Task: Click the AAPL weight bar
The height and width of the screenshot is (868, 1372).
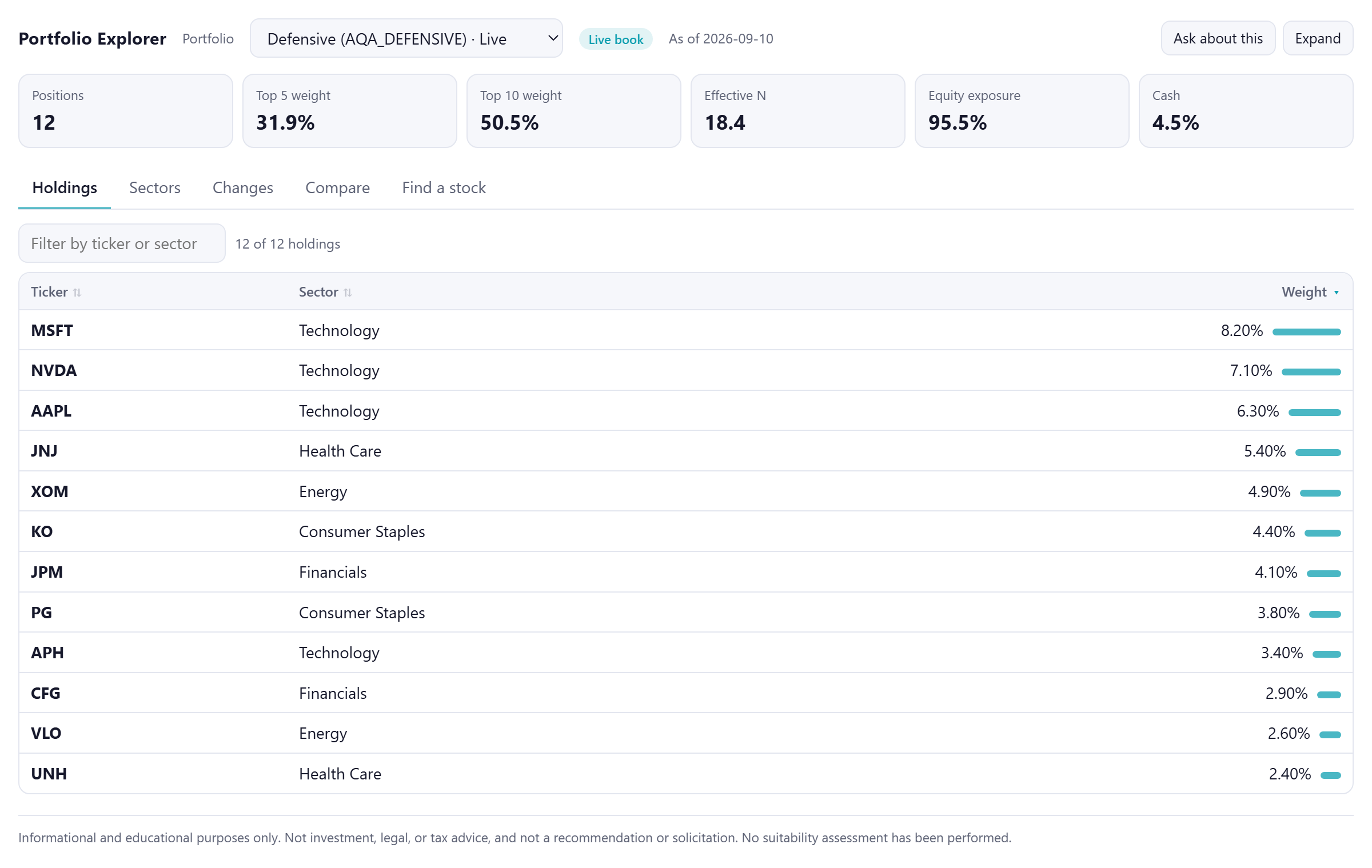Action: (x=1314, y=413)
